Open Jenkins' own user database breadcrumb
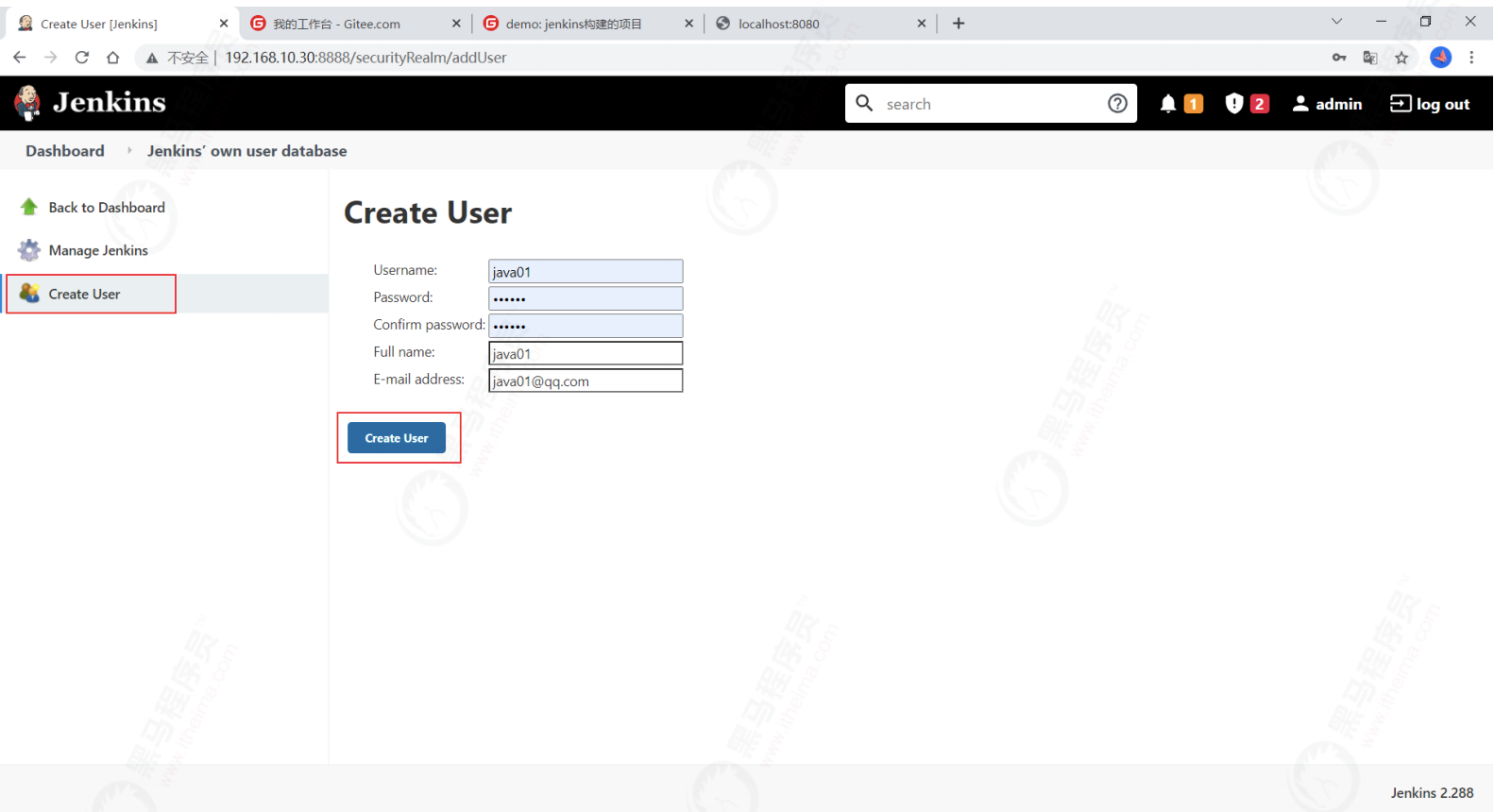This screenshot has width=1494, height=812. [x=246, y=151]
